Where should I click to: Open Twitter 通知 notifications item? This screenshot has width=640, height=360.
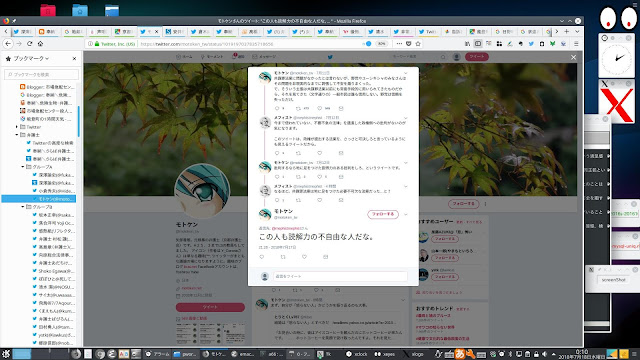[238, 57]
